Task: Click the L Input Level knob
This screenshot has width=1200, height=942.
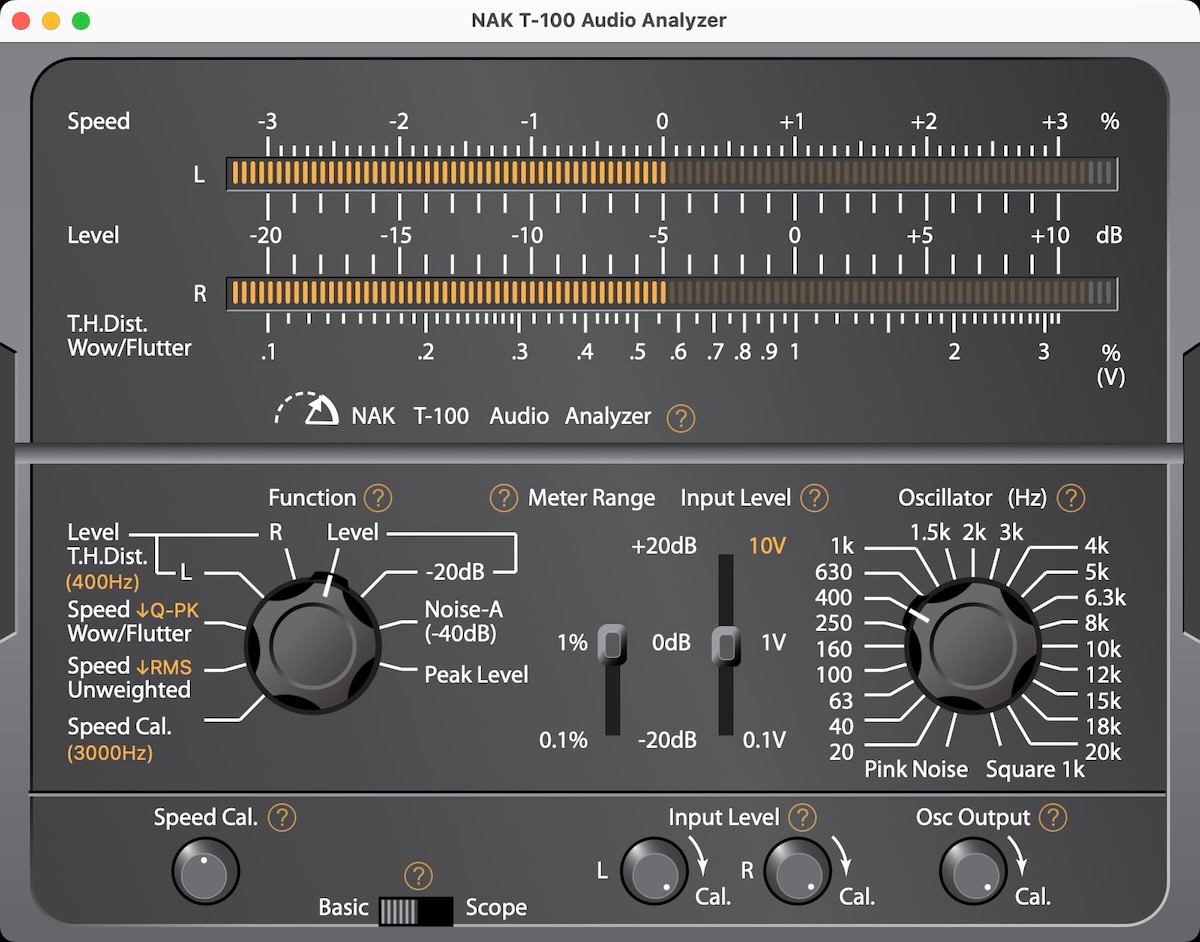Action: [x=654, y=871]
